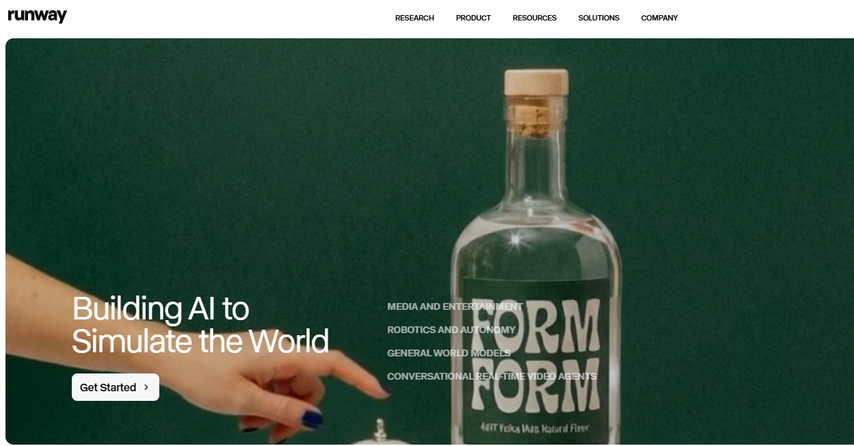
Task: Click the FORM FORM bottle label
Action: point(535,354)
